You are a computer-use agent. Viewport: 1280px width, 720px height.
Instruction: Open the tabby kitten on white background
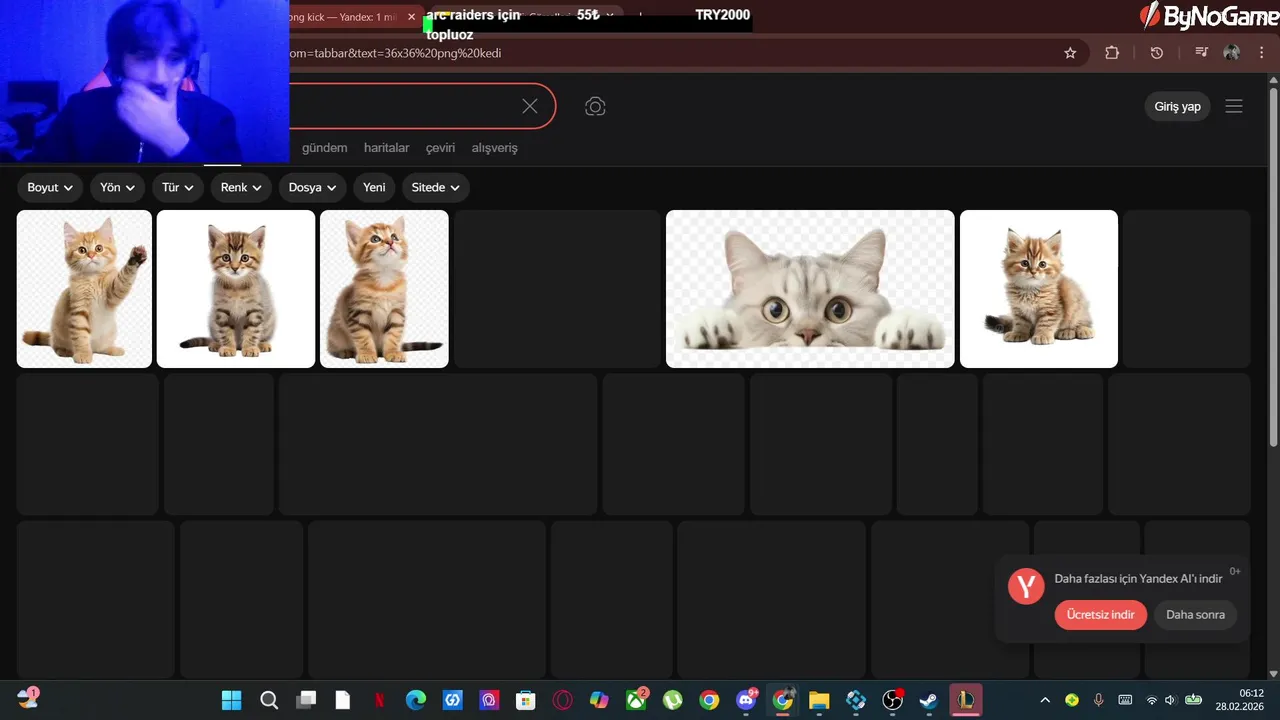click(236, 289)
